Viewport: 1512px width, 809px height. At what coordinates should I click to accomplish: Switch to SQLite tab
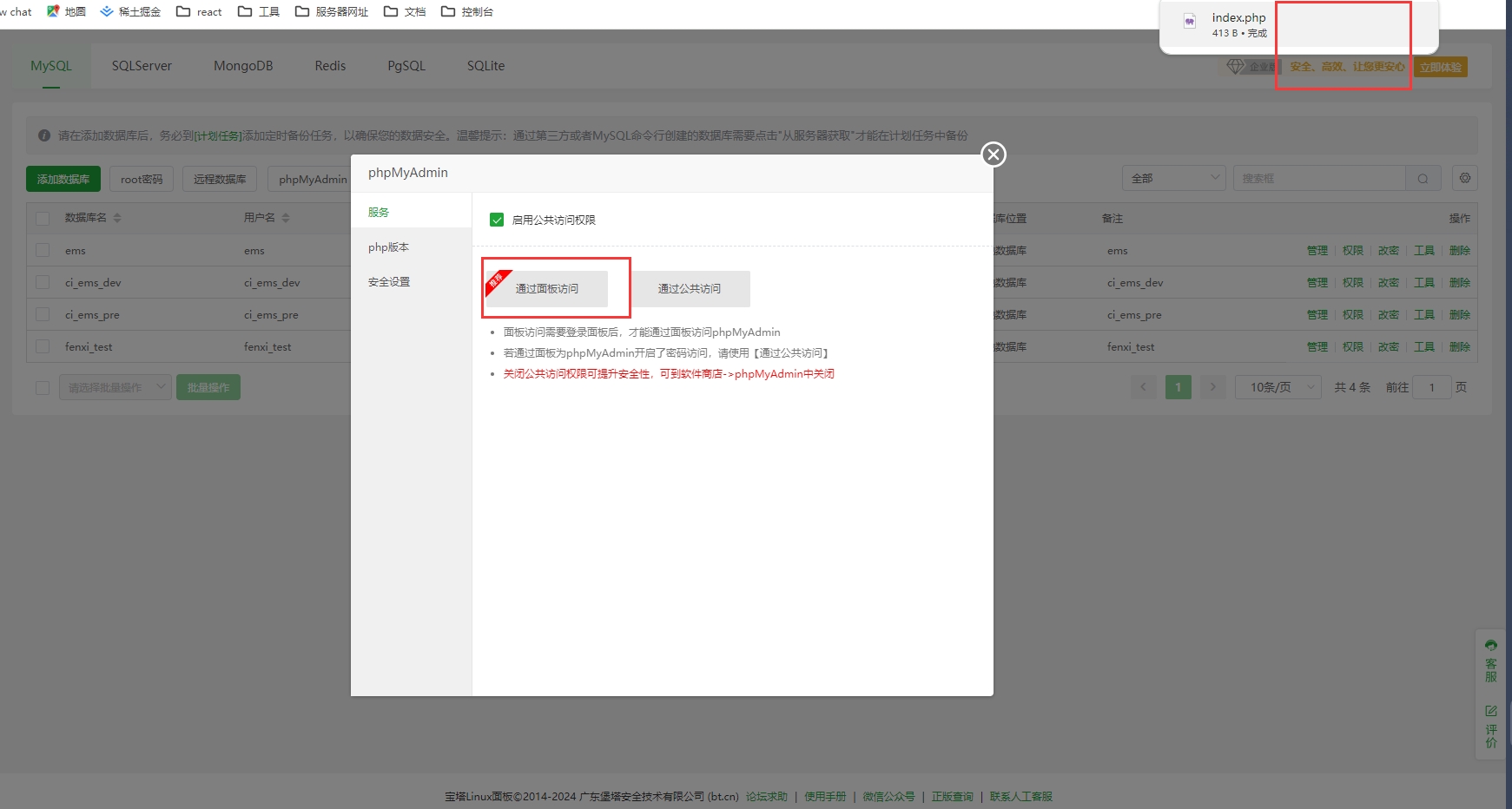click(485, 66)
